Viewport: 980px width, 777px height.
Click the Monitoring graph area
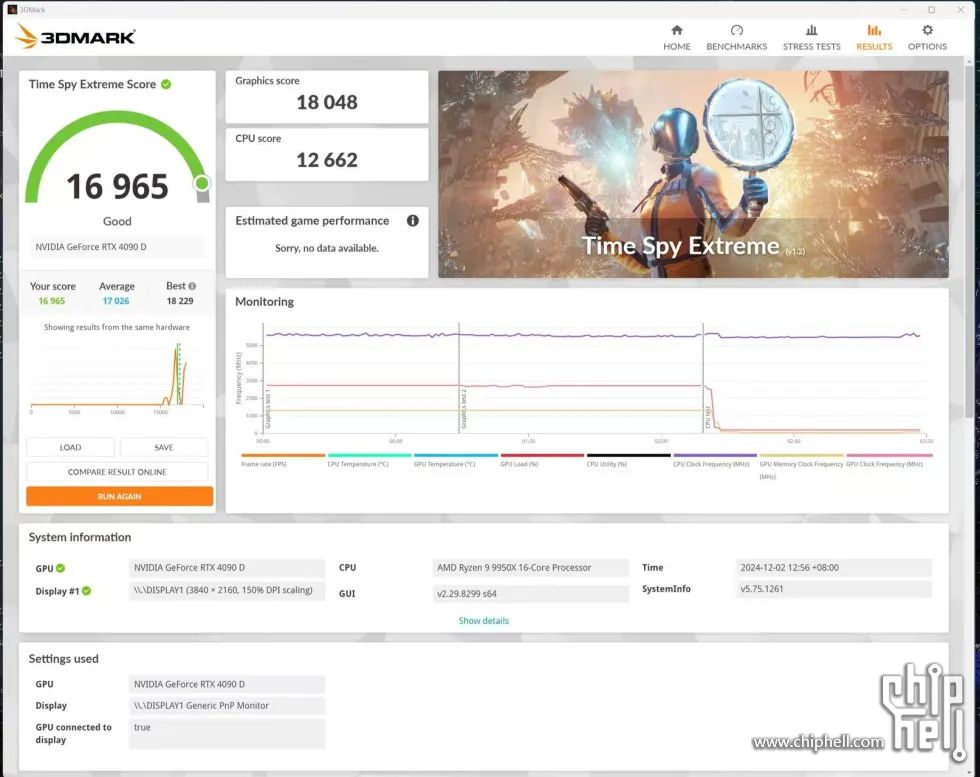click(x=594, y=378)
